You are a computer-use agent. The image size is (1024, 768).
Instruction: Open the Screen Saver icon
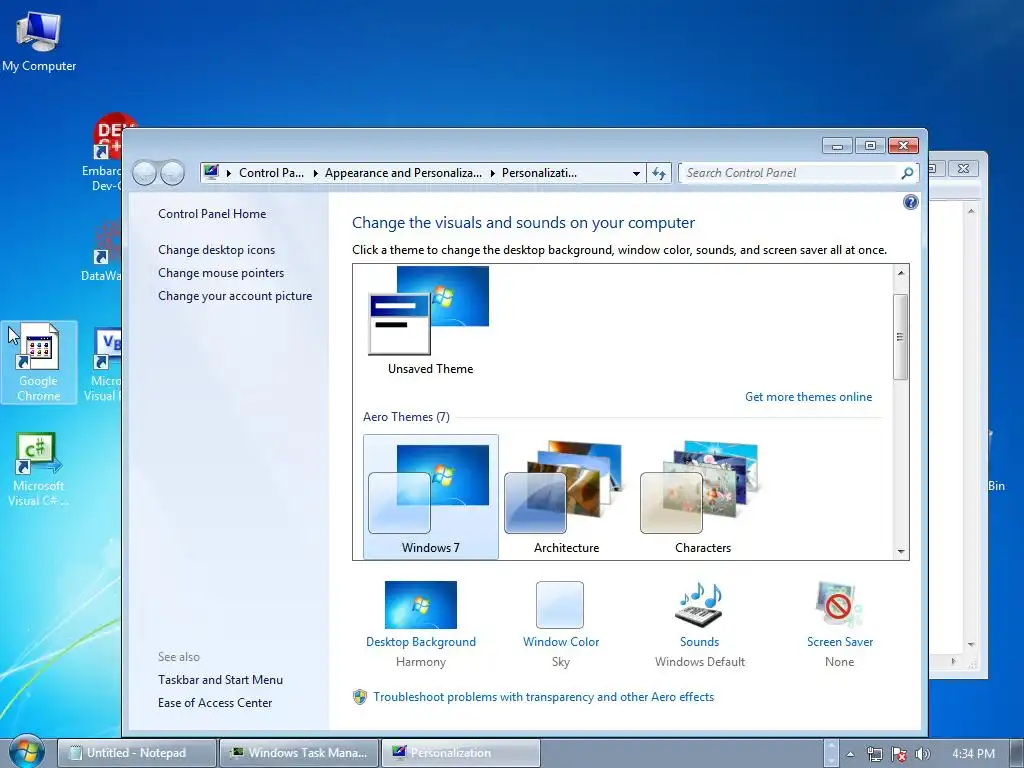[x=839, y=605]
